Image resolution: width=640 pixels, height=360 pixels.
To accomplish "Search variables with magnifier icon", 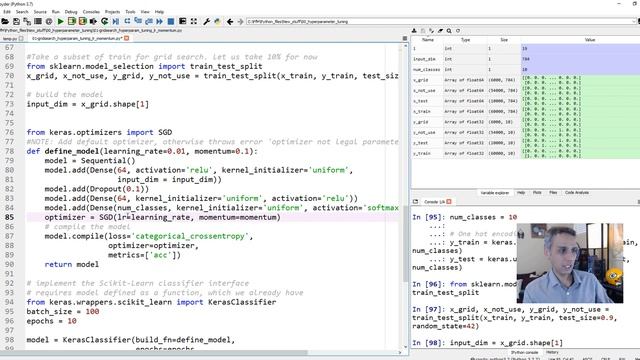I will click(x=449, y=31).
